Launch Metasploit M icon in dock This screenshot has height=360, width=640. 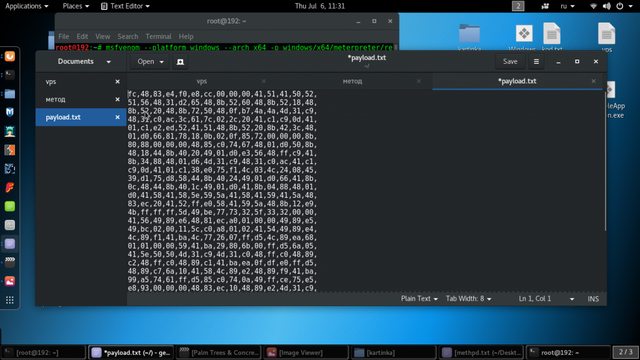pyautogui.click(x=10, y=112)
